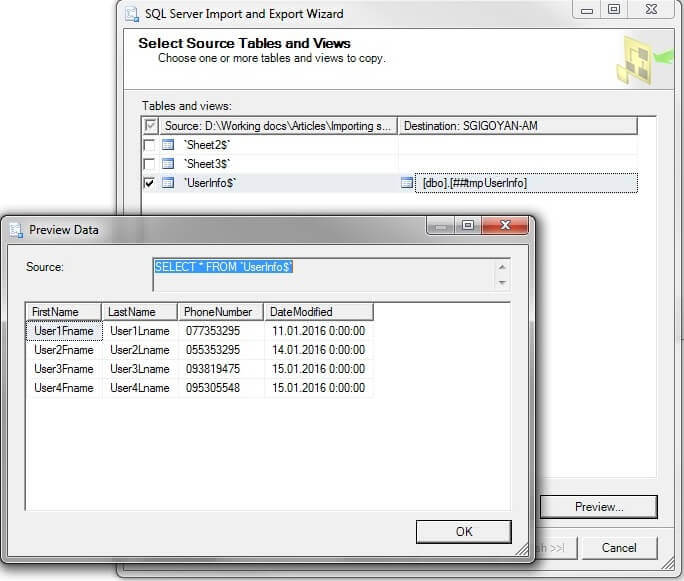Toggle the select-all checkbox in the Source header
Viewport: 684px width, 581px height.
click(x=151, y=126)
